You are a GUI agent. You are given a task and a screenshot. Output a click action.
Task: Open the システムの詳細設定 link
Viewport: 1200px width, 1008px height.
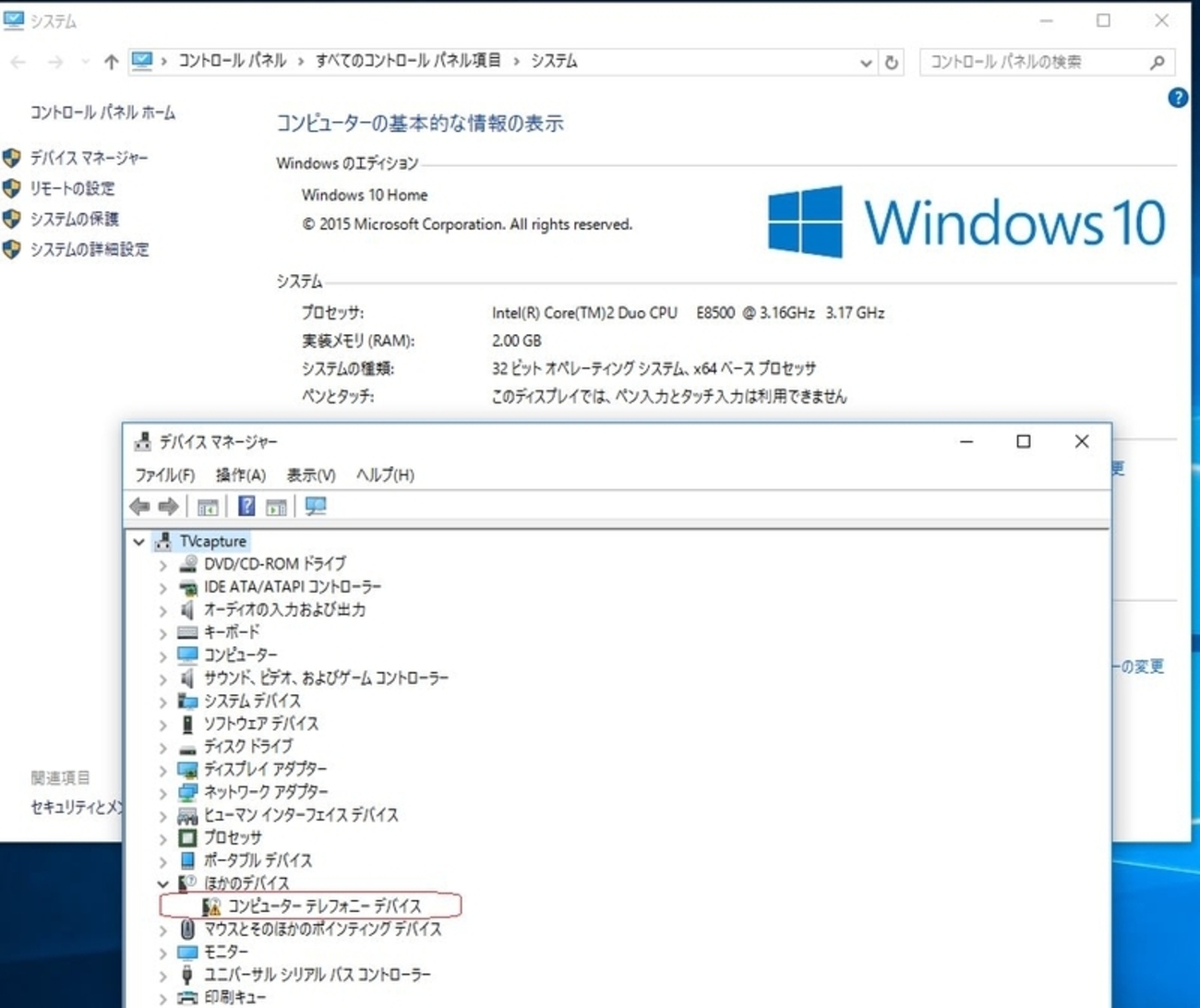90,249
